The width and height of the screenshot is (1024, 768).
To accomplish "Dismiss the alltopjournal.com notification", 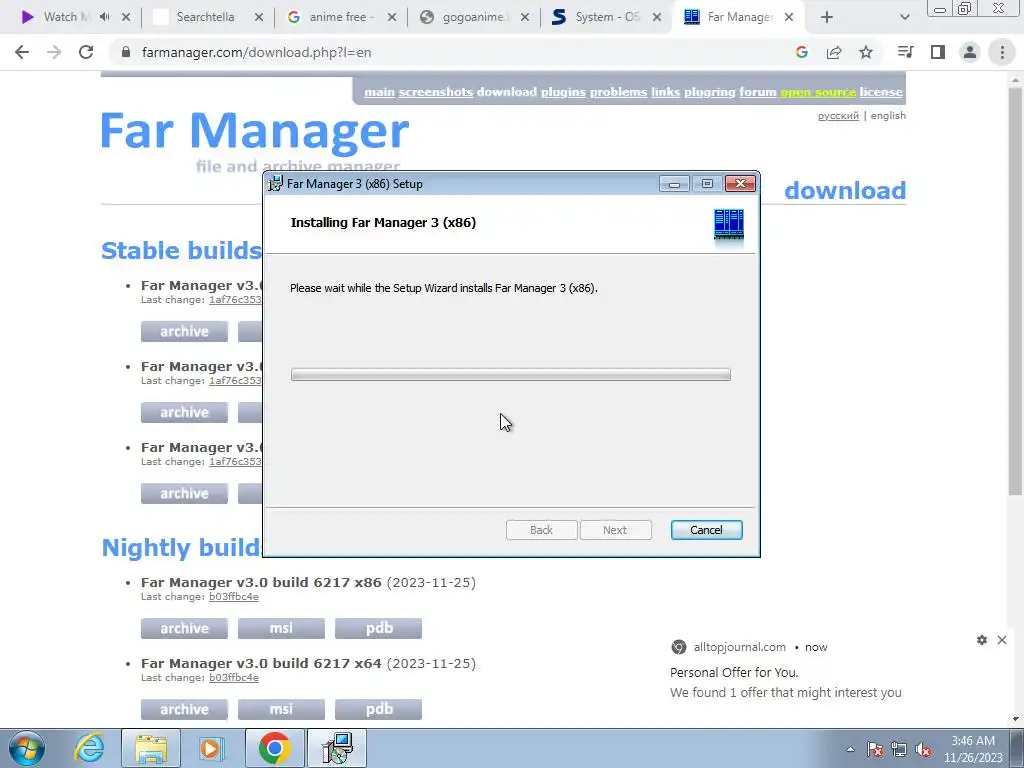I will pos(1002,640).
